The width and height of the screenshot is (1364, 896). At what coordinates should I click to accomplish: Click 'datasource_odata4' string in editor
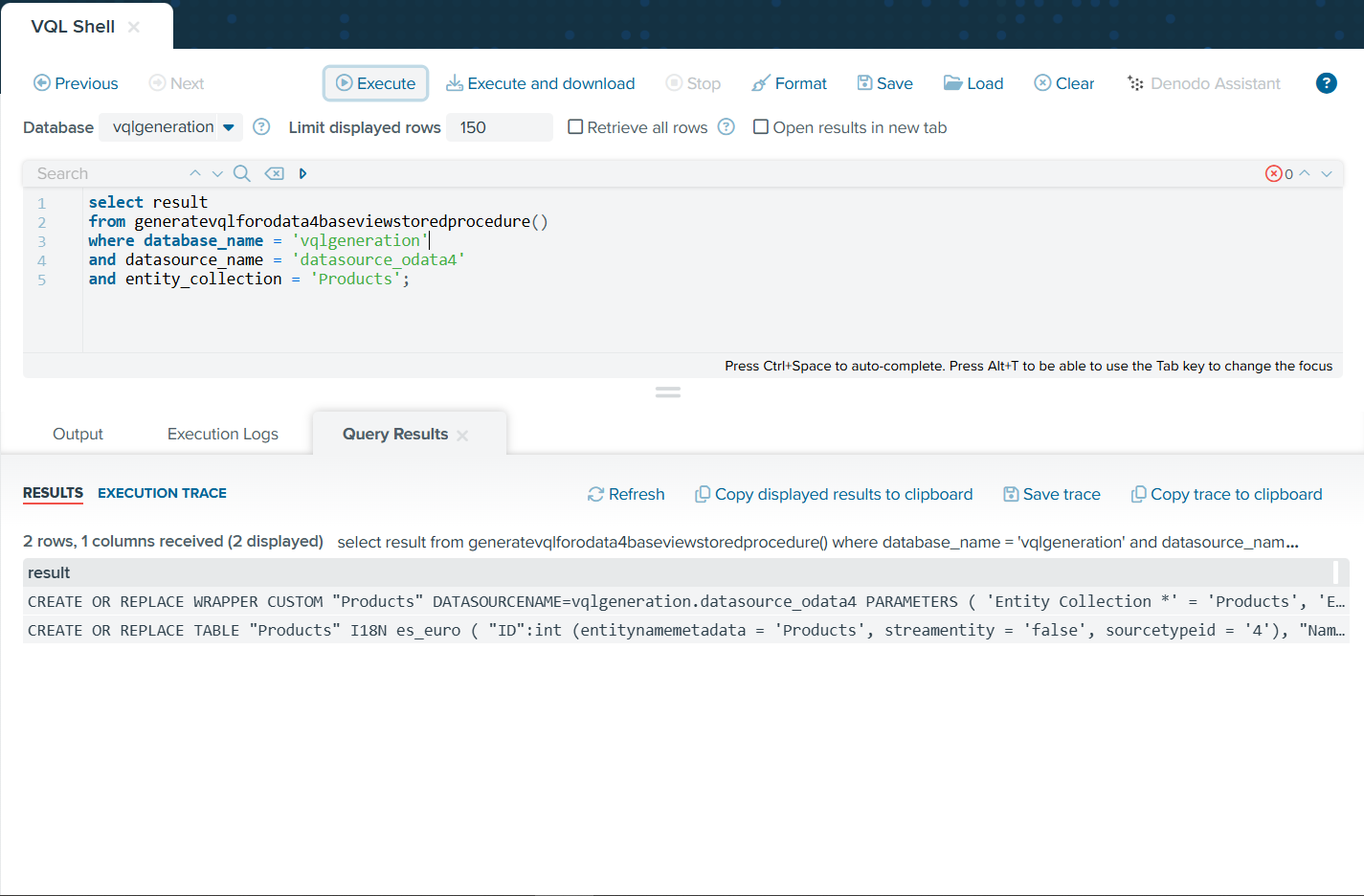coord(378,259)
